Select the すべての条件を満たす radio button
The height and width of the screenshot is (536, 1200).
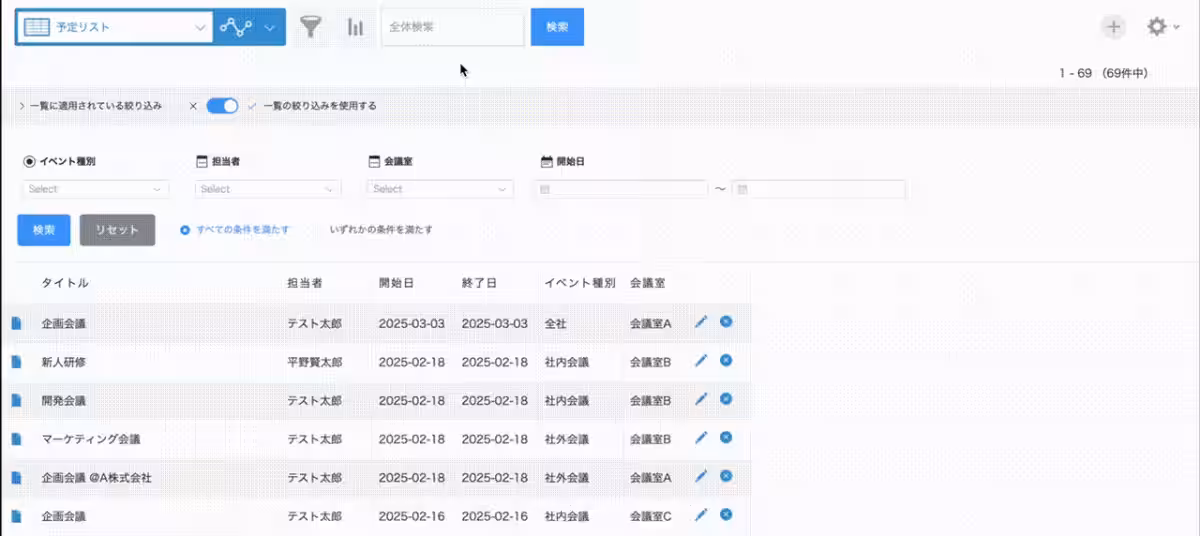click(x=185, y=230)
